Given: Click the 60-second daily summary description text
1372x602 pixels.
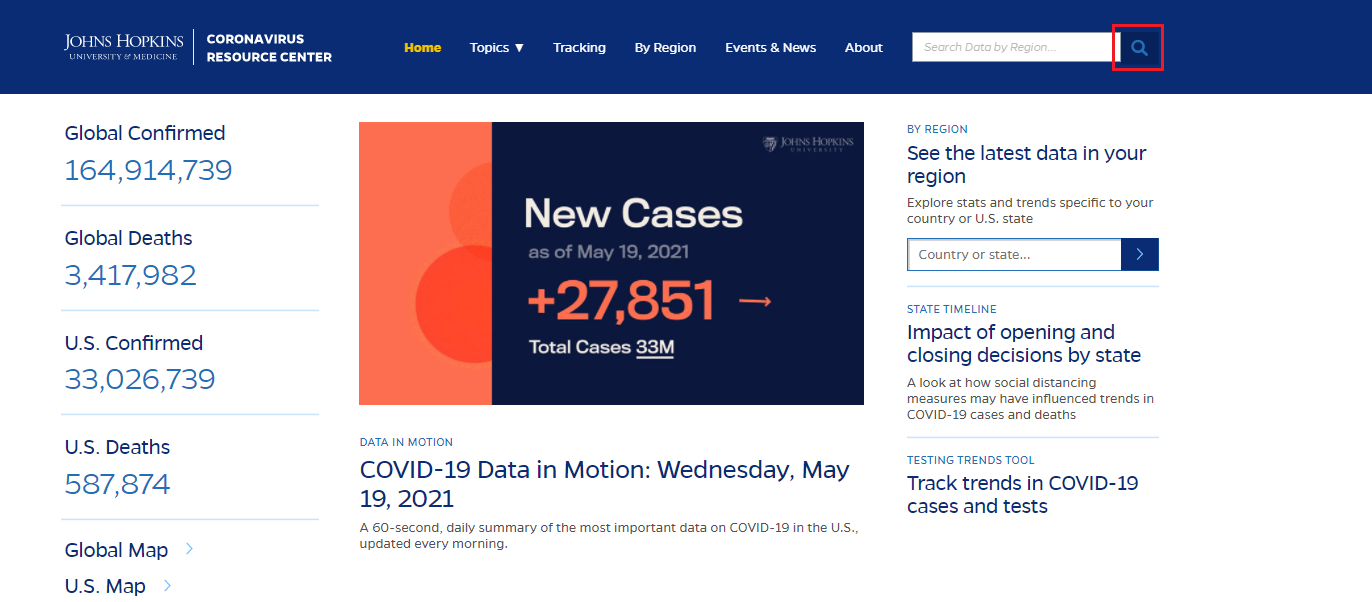Looking at the screenshot, I should pyautogui.click(x=609, y=535).
